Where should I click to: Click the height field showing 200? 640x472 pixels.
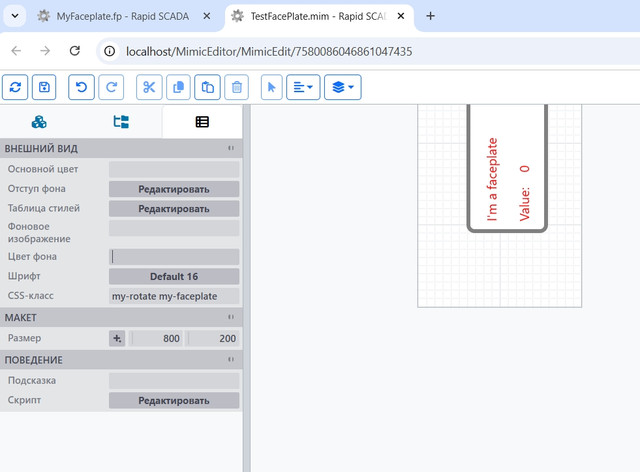(213, 338)
